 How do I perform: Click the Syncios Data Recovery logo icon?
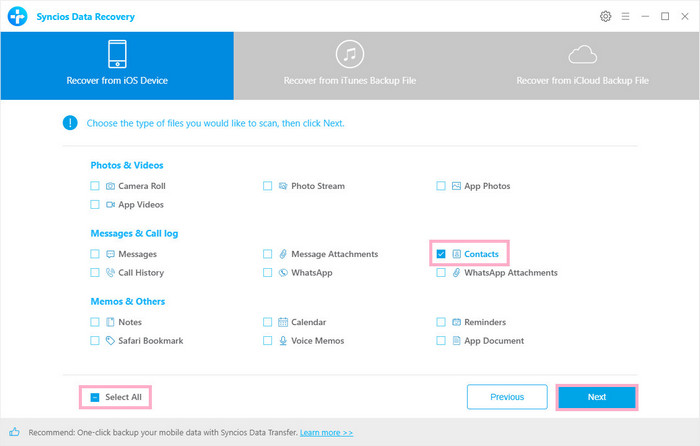pos(17,17)
